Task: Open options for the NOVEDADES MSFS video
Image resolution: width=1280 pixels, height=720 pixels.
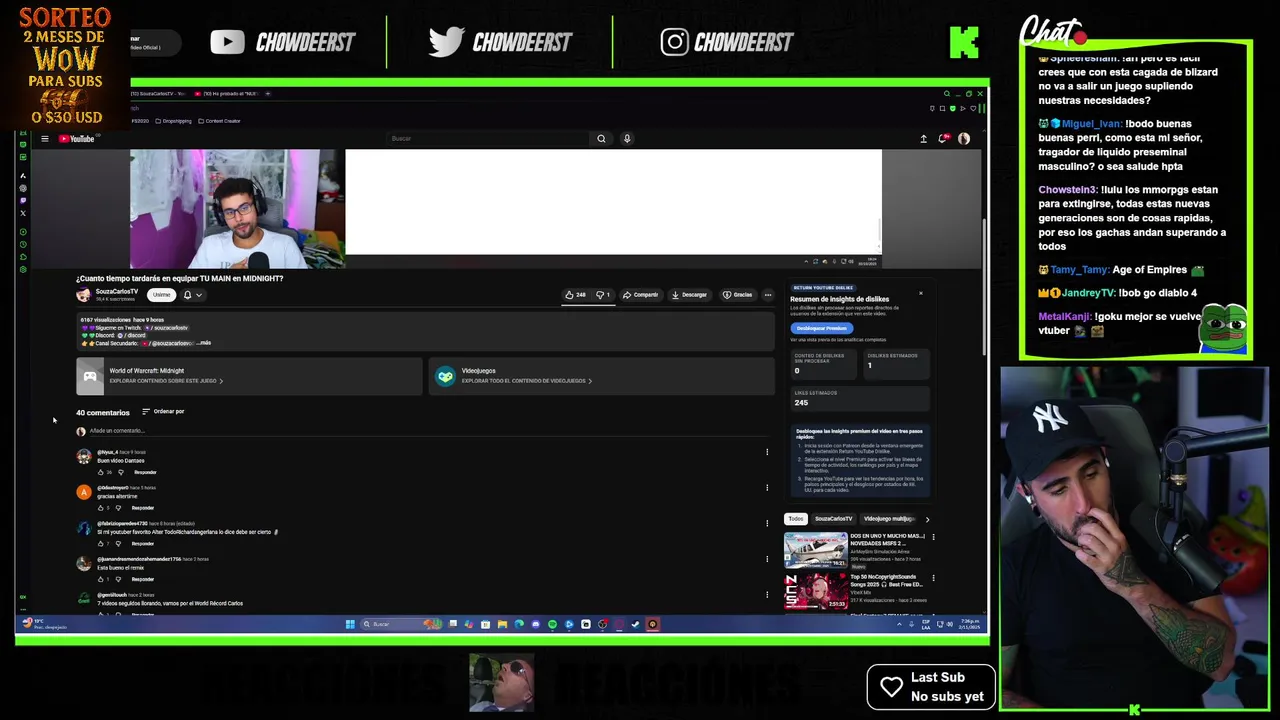Action: point(933,537)
